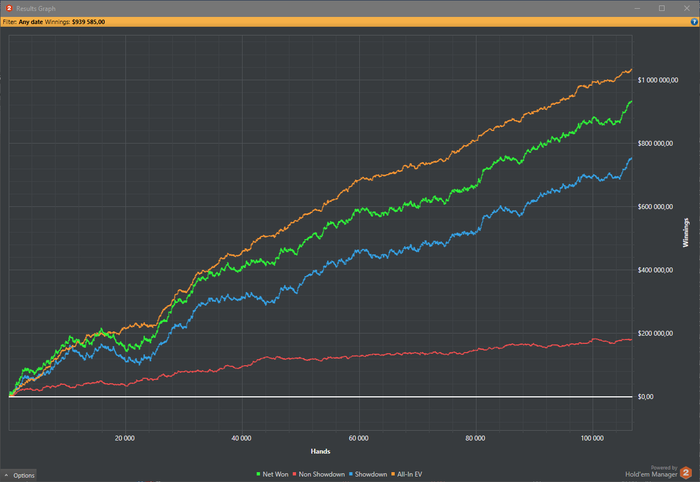Toggle the Non Showdown legend entry

(x=319, y=474)
